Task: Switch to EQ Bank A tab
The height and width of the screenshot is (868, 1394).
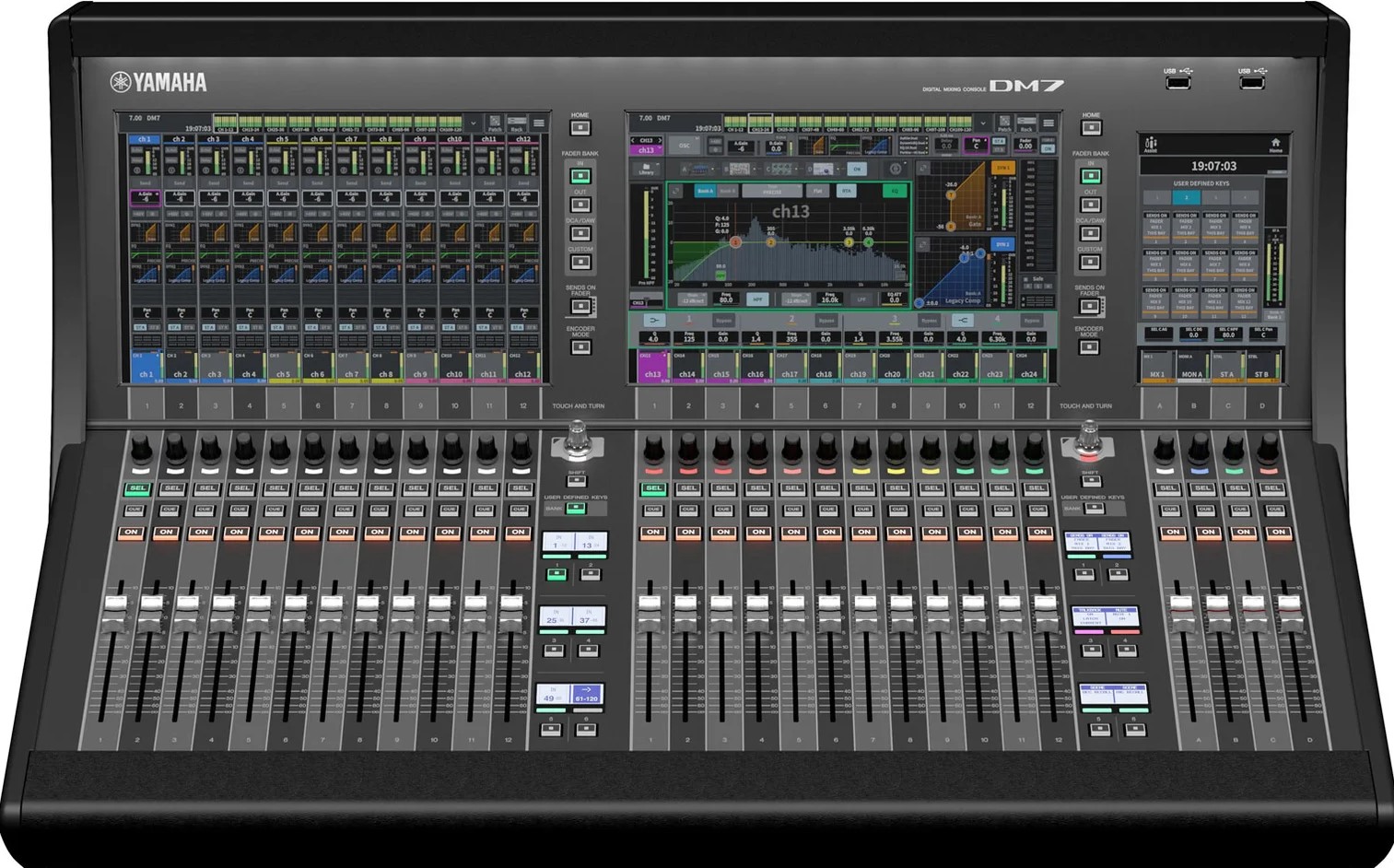Action: point(705,192)
